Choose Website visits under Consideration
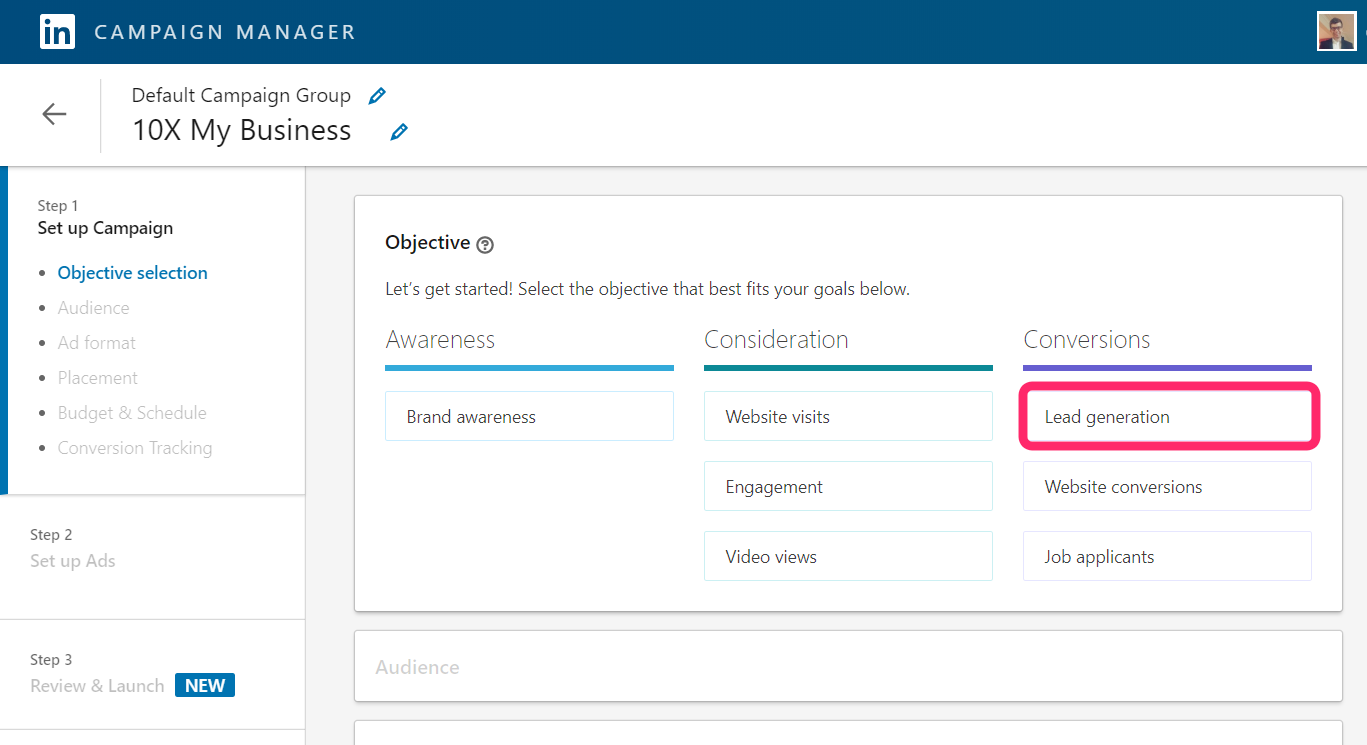The width and height of the screenshot is (1367, 745). (x=848, y=416)
